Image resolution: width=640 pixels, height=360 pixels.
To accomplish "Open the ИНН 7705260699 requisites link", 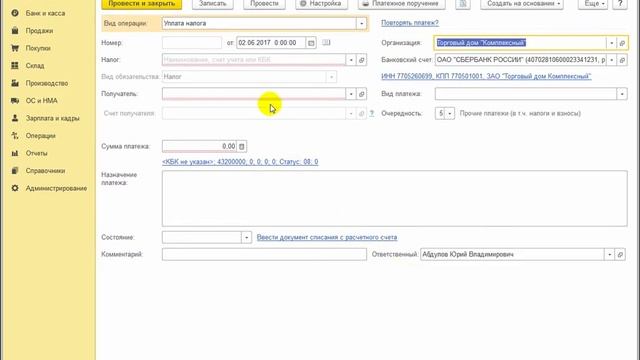I will click(486, 76).
